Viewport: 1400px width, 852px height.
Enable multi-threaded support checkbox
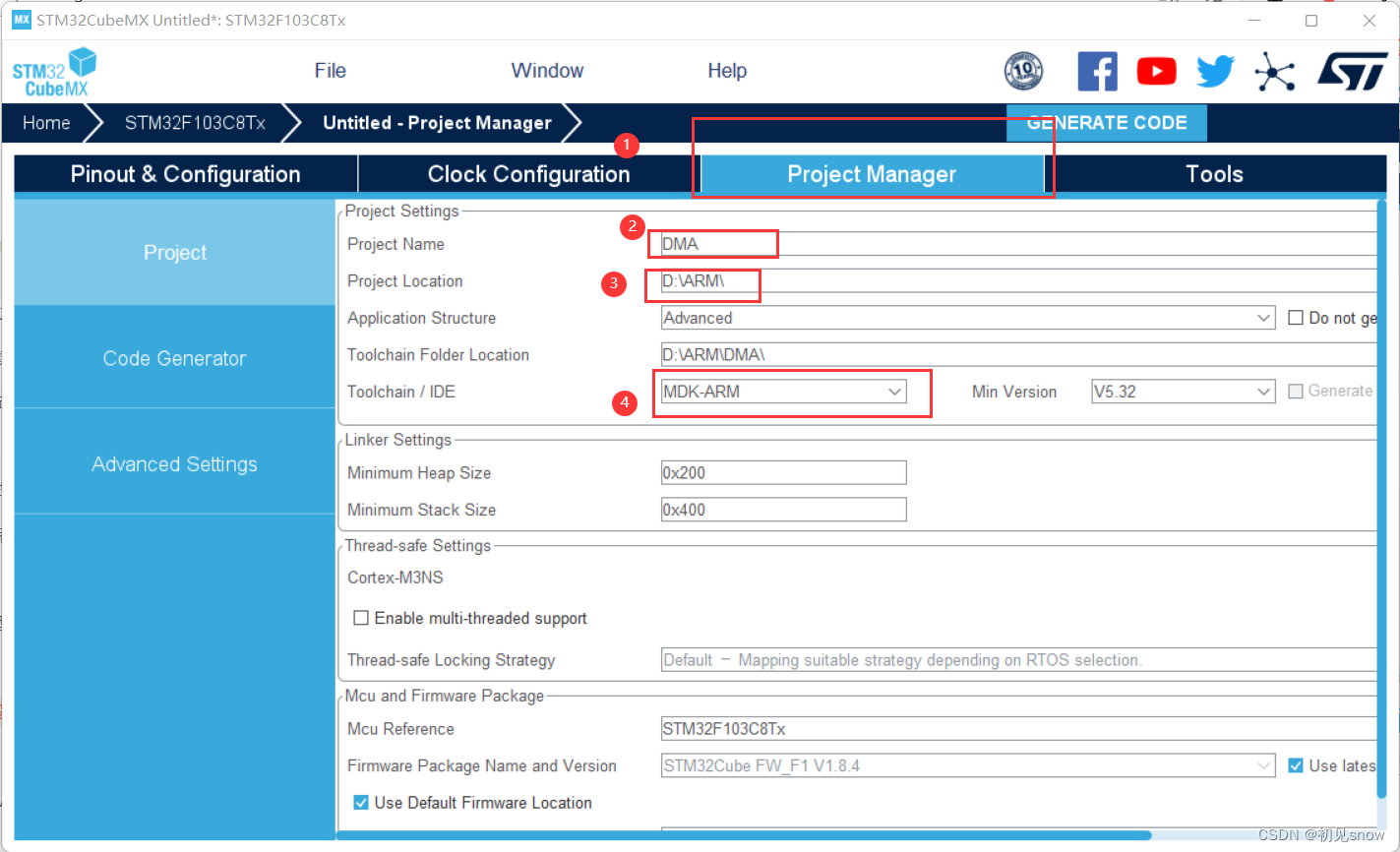(x=361, y=618)
